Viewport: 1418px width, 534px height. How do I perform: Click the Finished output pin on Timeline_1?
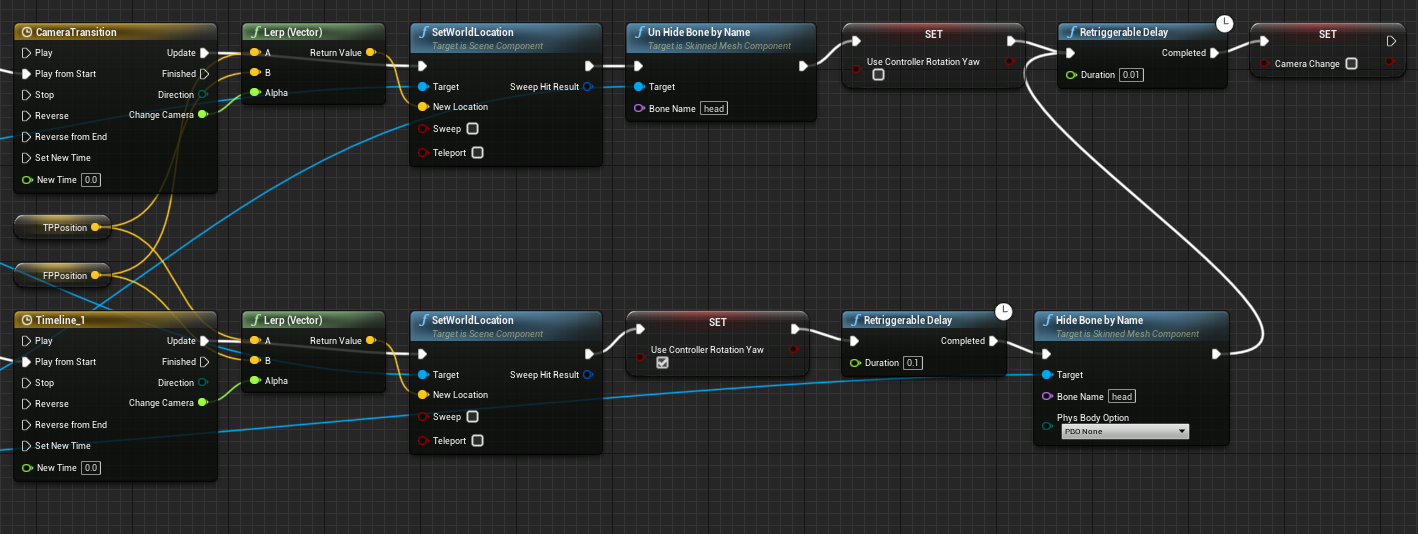[x=204, y=362]
